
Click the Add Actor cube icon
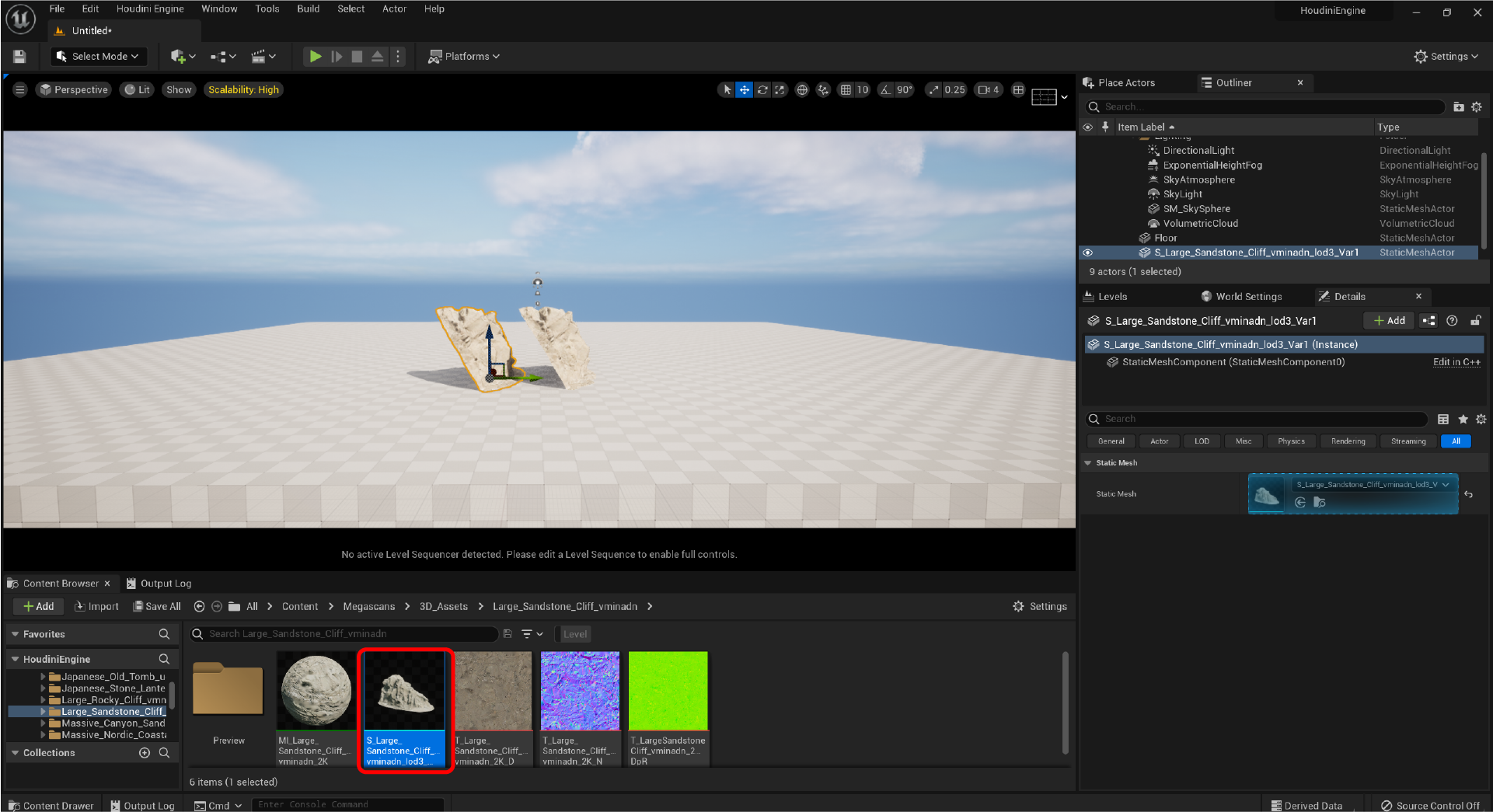(177, 56)
